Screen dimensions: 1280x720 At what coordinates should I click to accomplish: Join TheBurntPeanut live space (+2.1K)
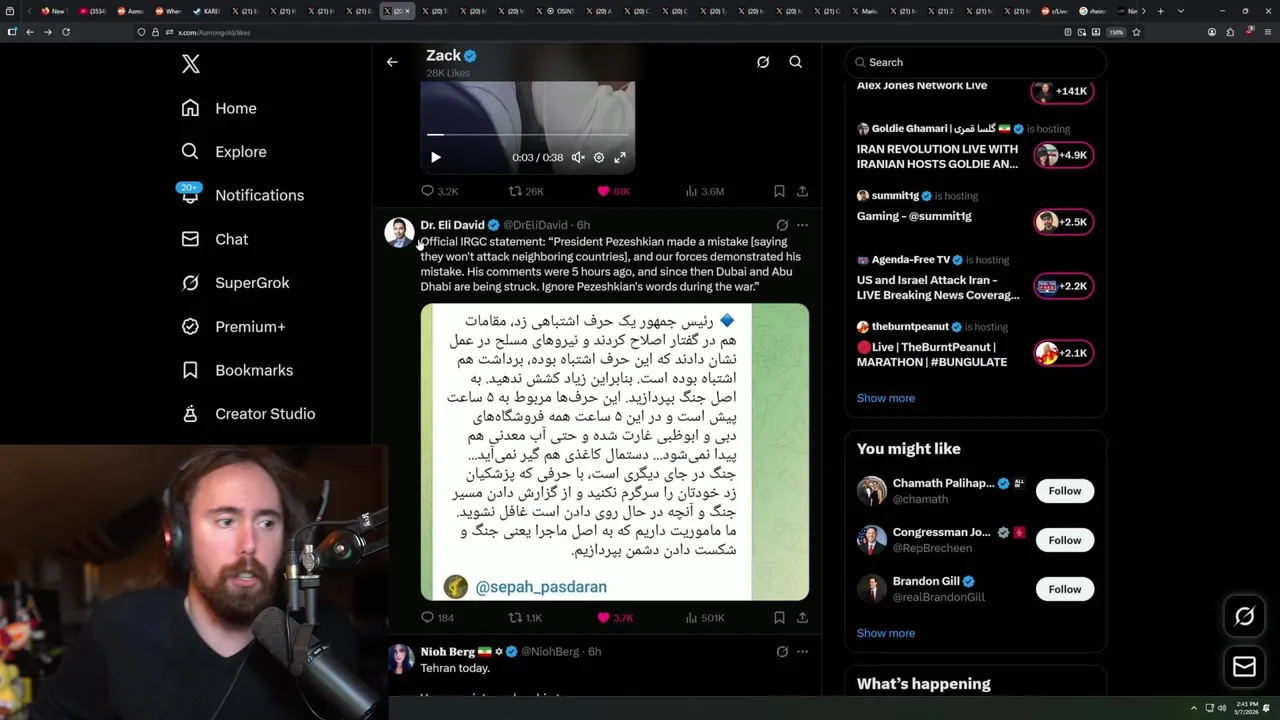point(1064,353)
